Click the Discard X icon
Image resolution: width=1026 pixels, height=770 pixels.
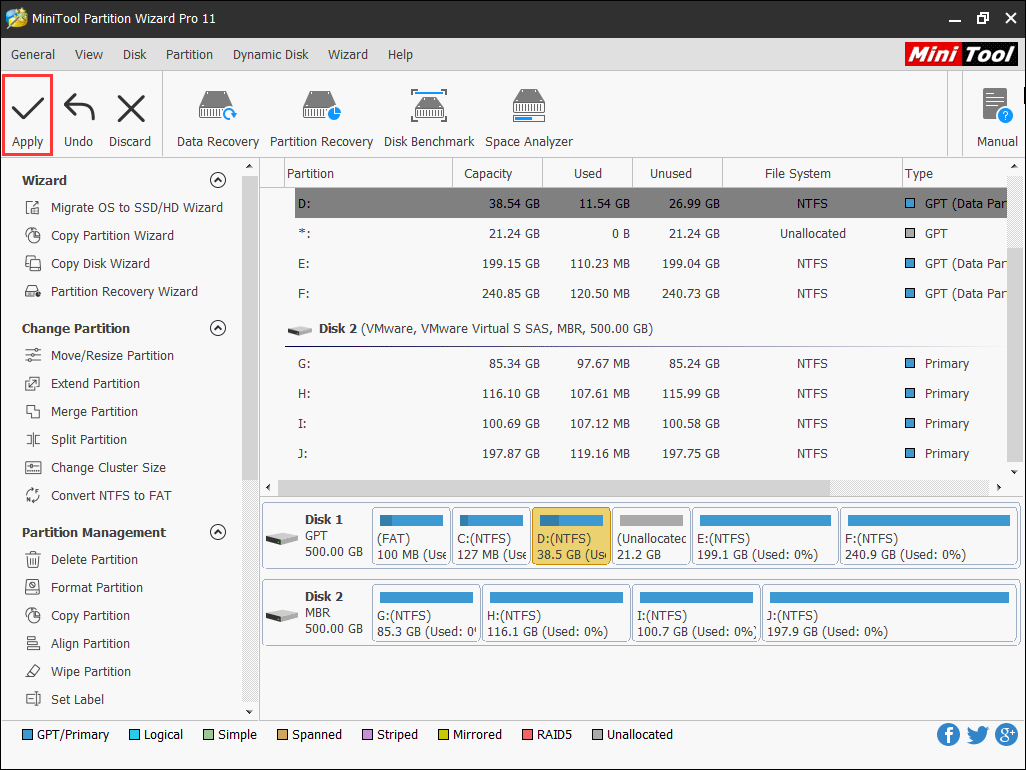point(131,108)
